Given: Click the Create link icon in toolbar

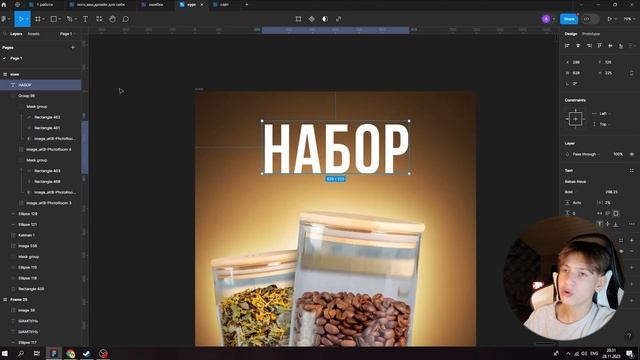Looking at the screenshot, I should [x=338, y=19].
